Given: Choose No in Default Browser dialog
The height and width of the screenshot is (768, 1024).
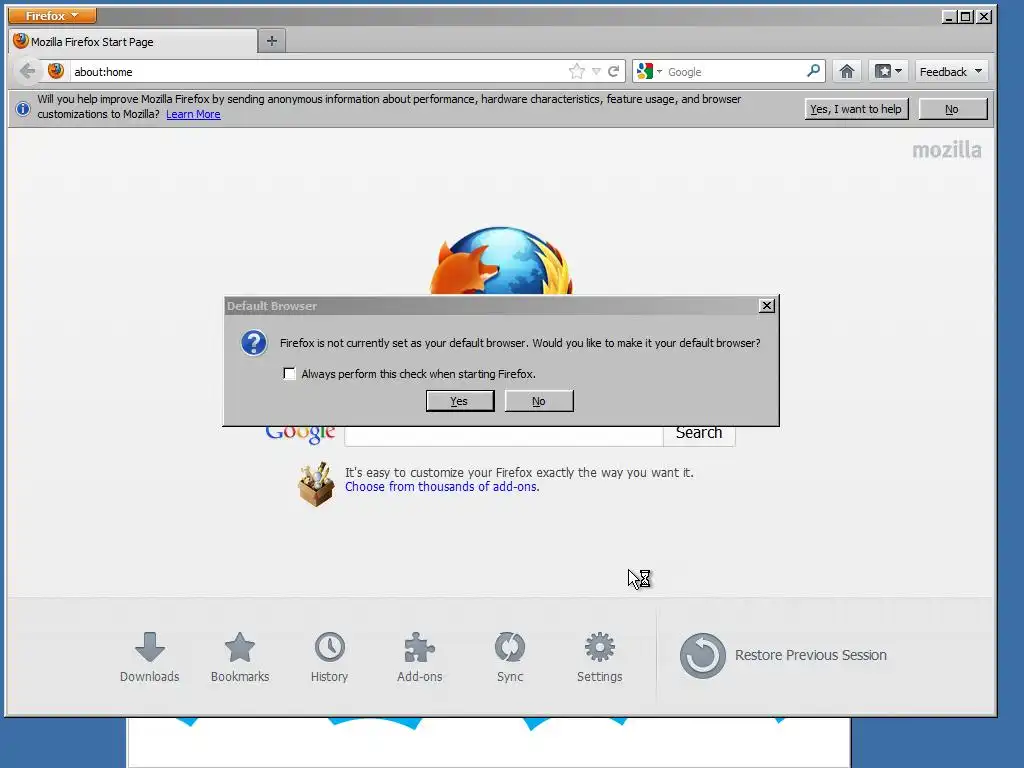Looking at the screenshot, I should (539, 401).
